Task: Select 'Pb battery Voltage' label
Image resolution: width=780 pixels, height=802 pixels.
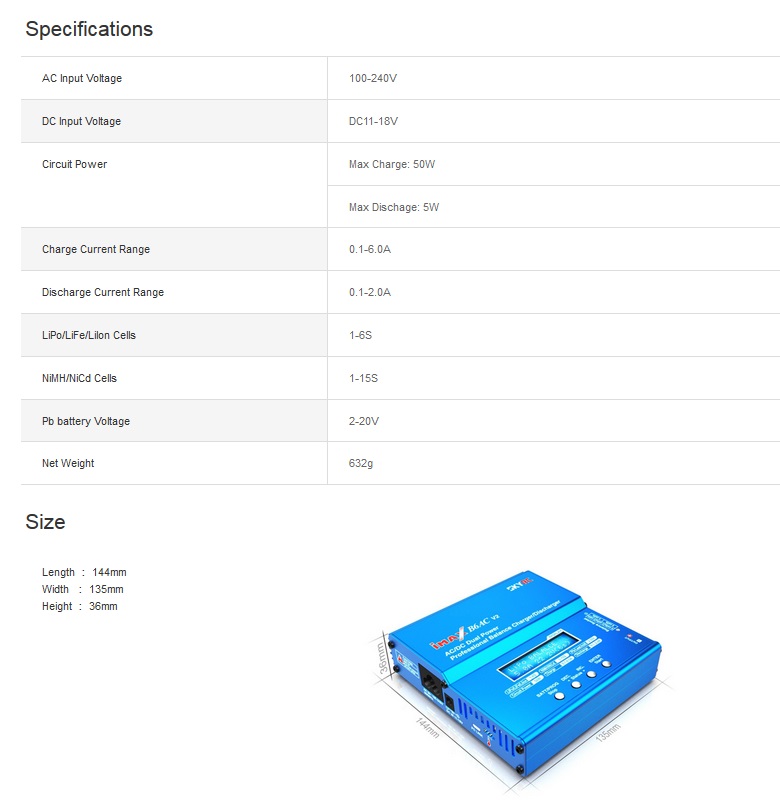Action: point(86,421)
